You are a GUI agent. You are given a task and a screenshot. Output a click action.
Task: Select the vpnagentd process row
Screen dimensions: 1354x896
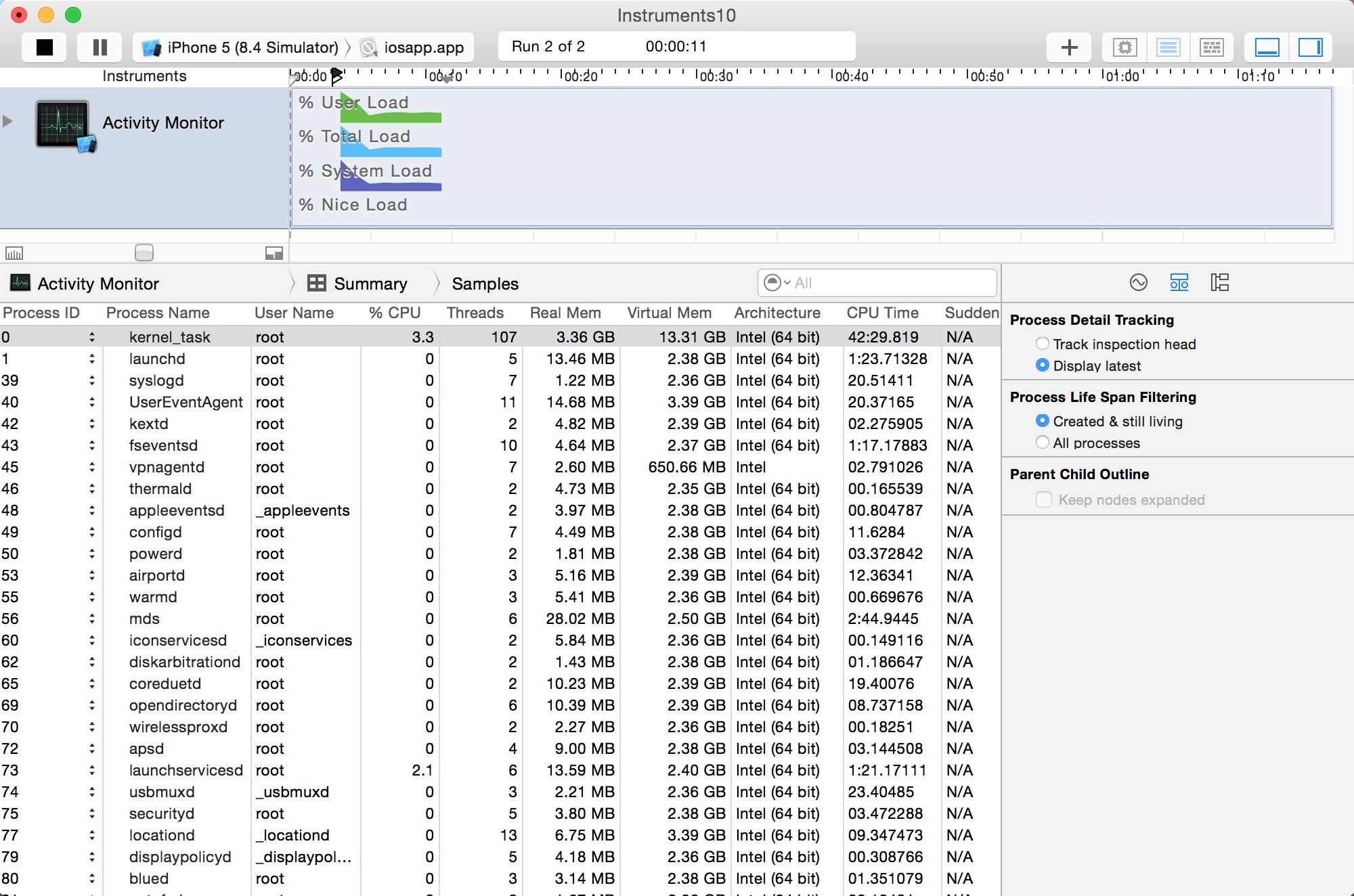[x=500, y=467]
